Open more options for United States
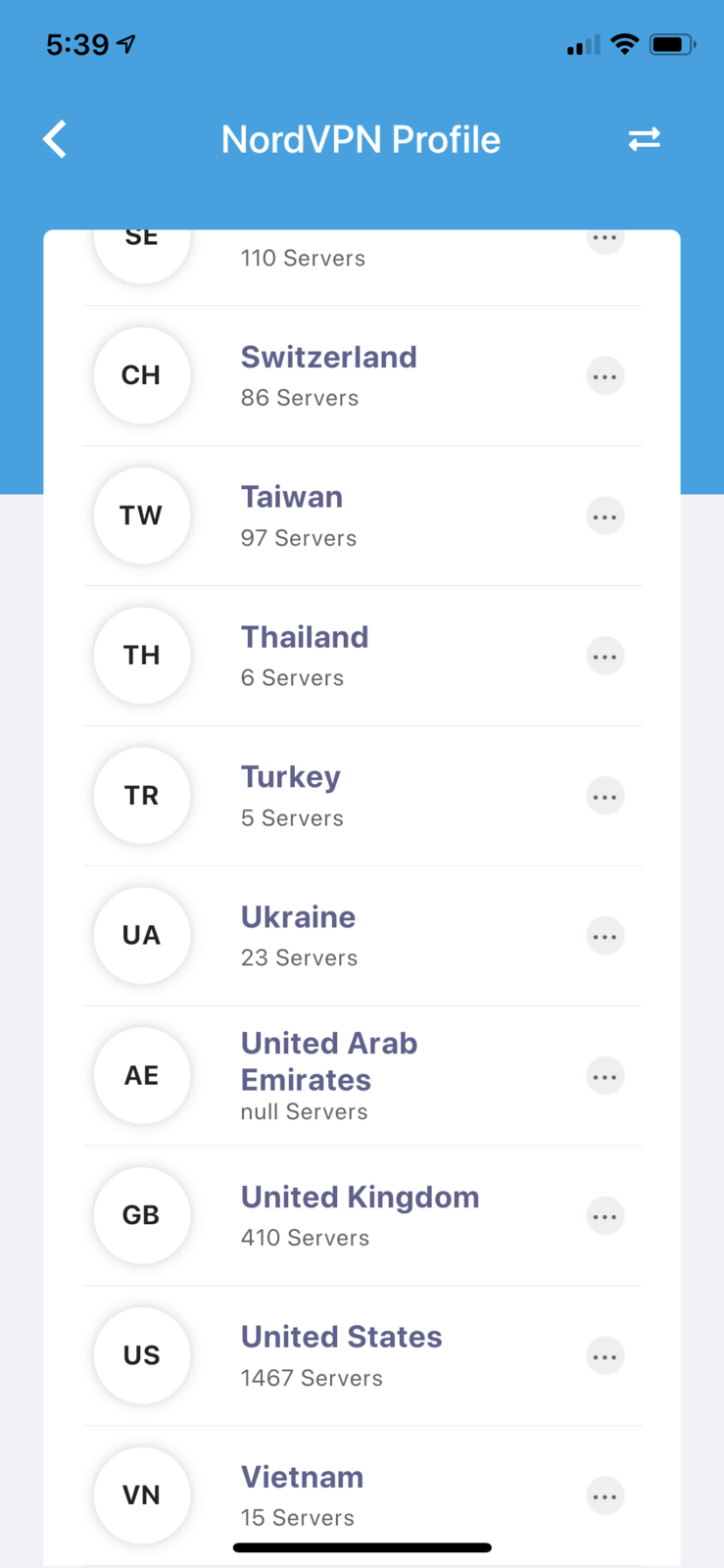 coord(604,1357)
